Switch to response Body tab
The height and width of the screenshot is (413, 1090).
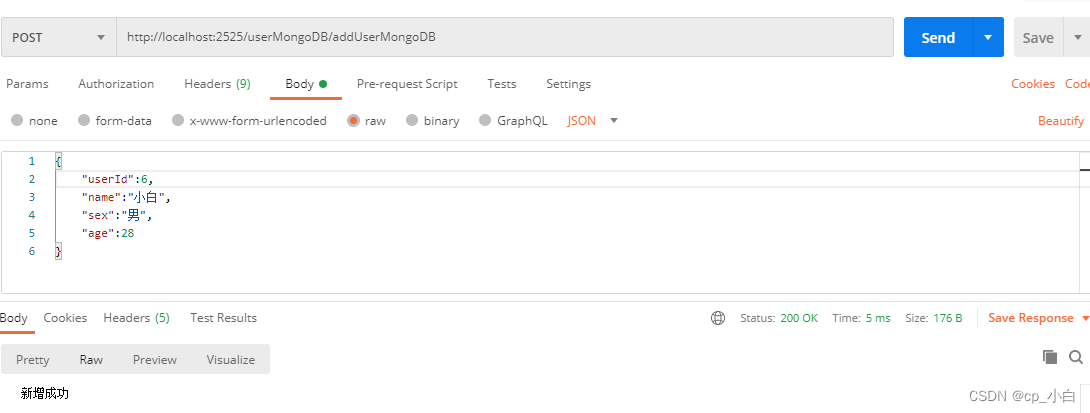[x=14, y=318]
